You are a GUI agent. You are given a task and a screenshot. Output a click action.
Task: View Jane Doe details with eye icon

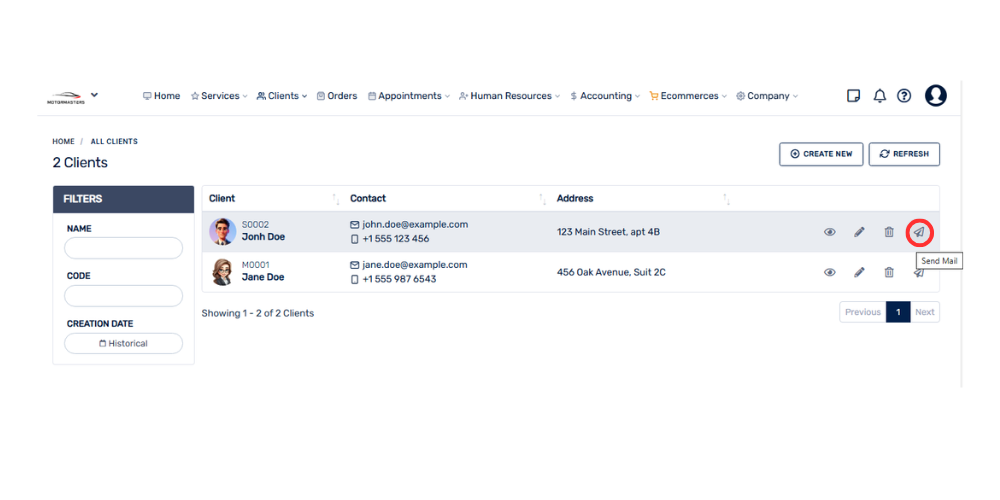pyautogui.click(x=829, y=272)
